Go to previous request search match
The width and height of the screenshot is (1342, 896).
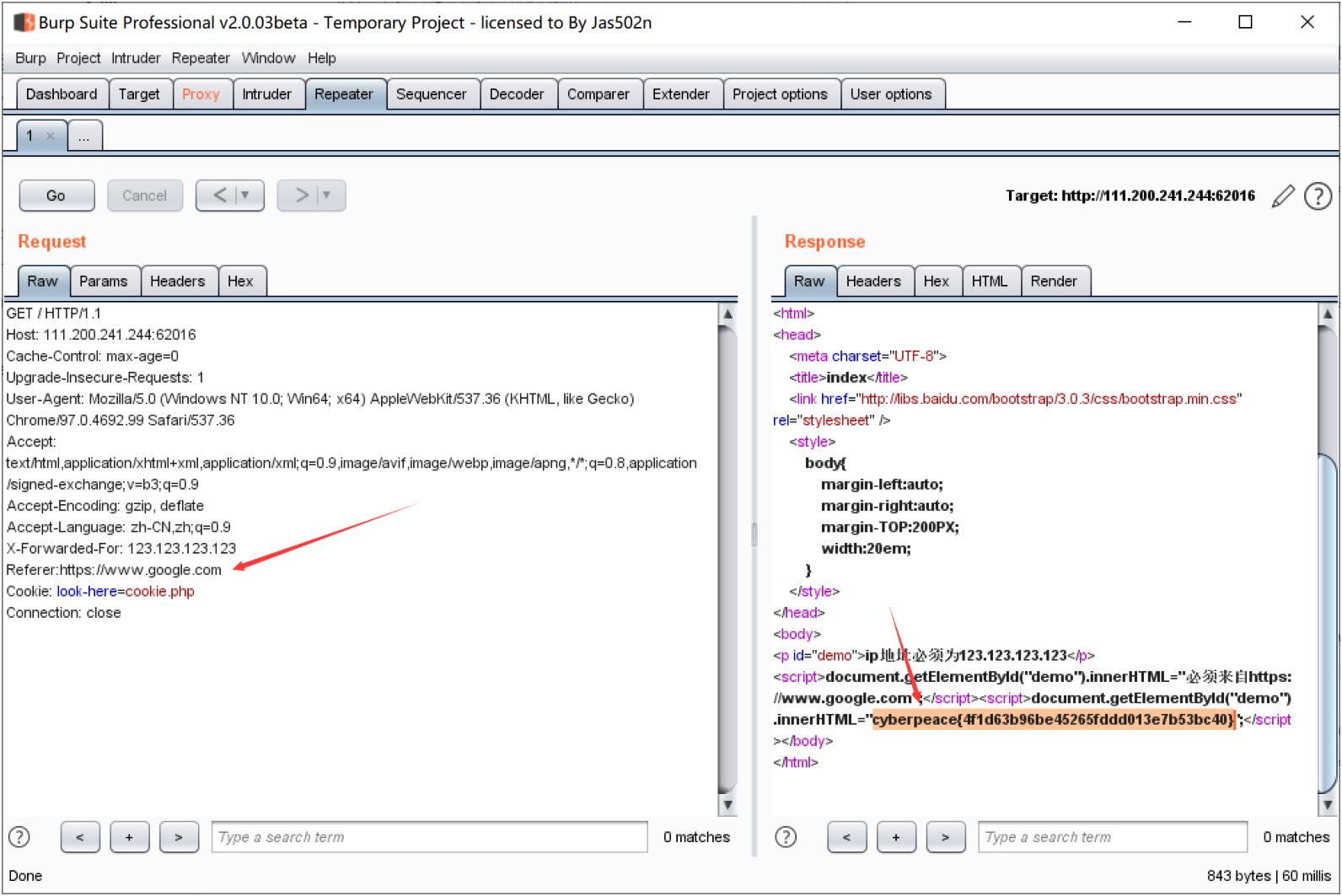[80, 837]
